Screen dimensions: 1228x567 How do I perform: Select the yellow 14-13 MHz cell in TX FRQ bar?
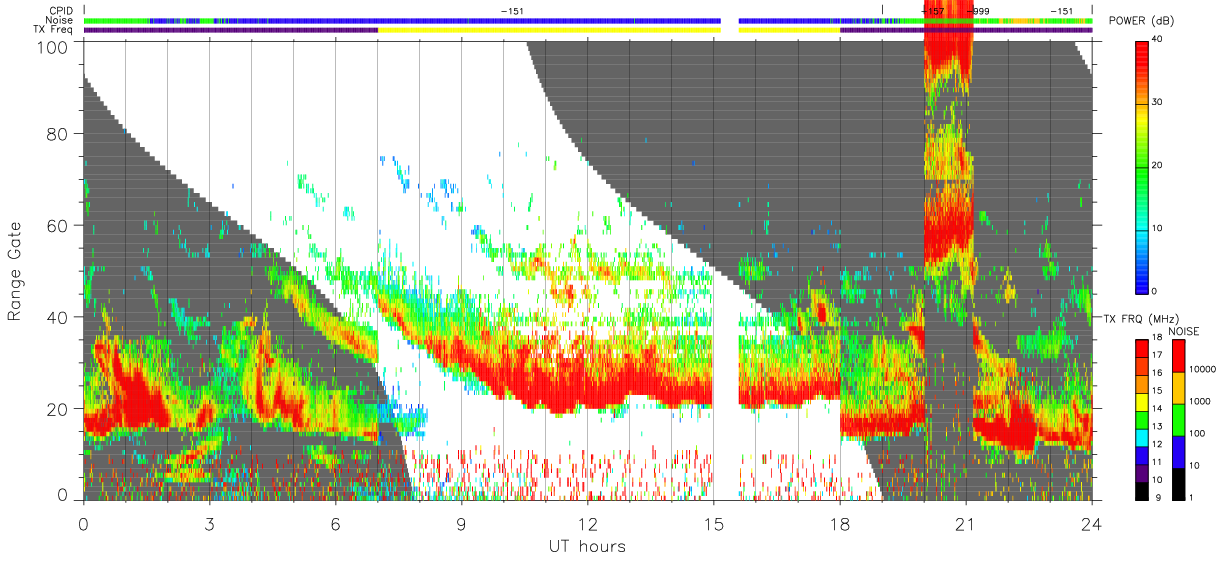1143,402
